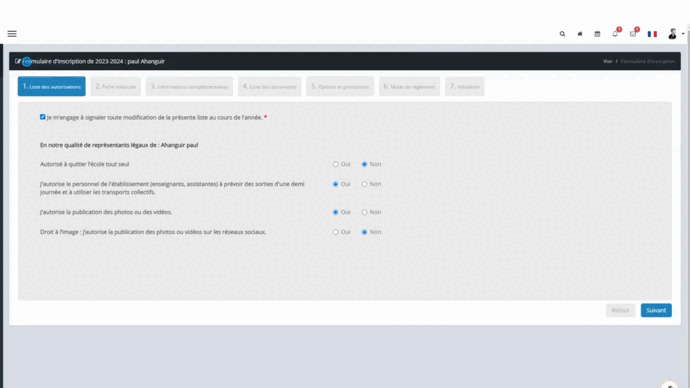Click the search magnifier icon
Image resolution: width=690 pixels, height=388 pixels.
pos(562,34)
